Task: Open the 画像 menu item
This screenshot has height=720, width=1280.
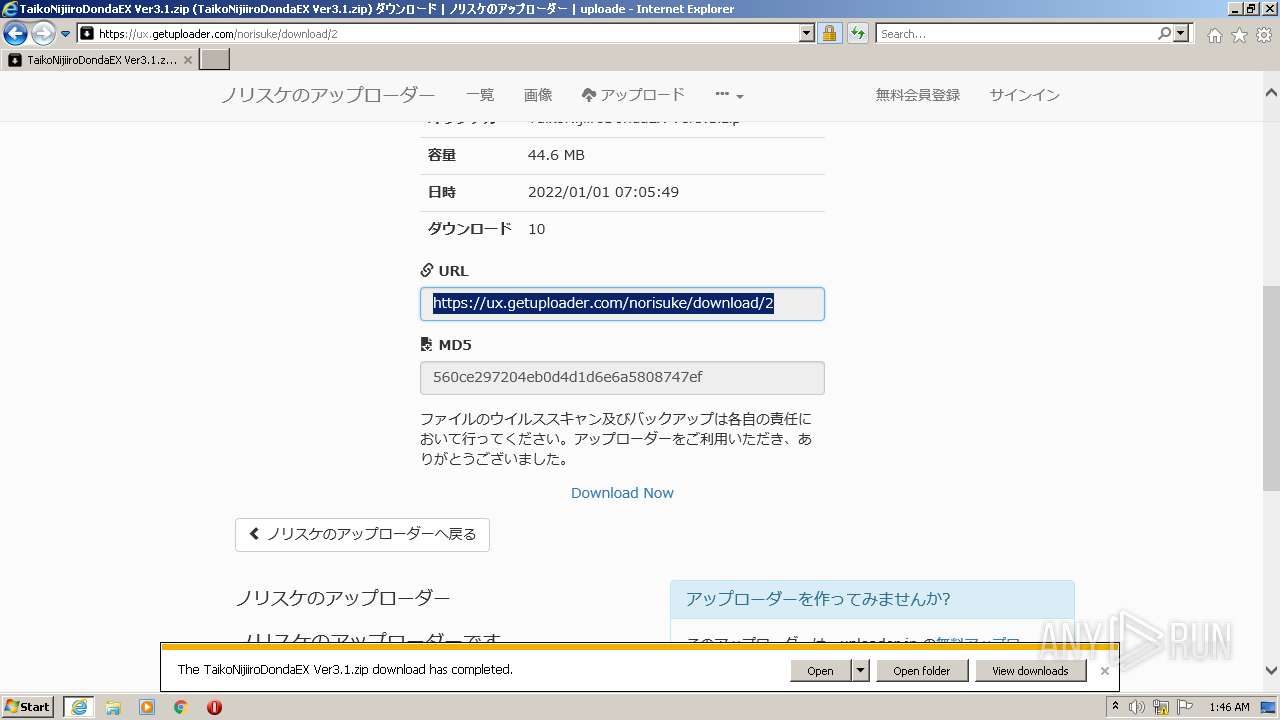Action: (x=538, y=95)
